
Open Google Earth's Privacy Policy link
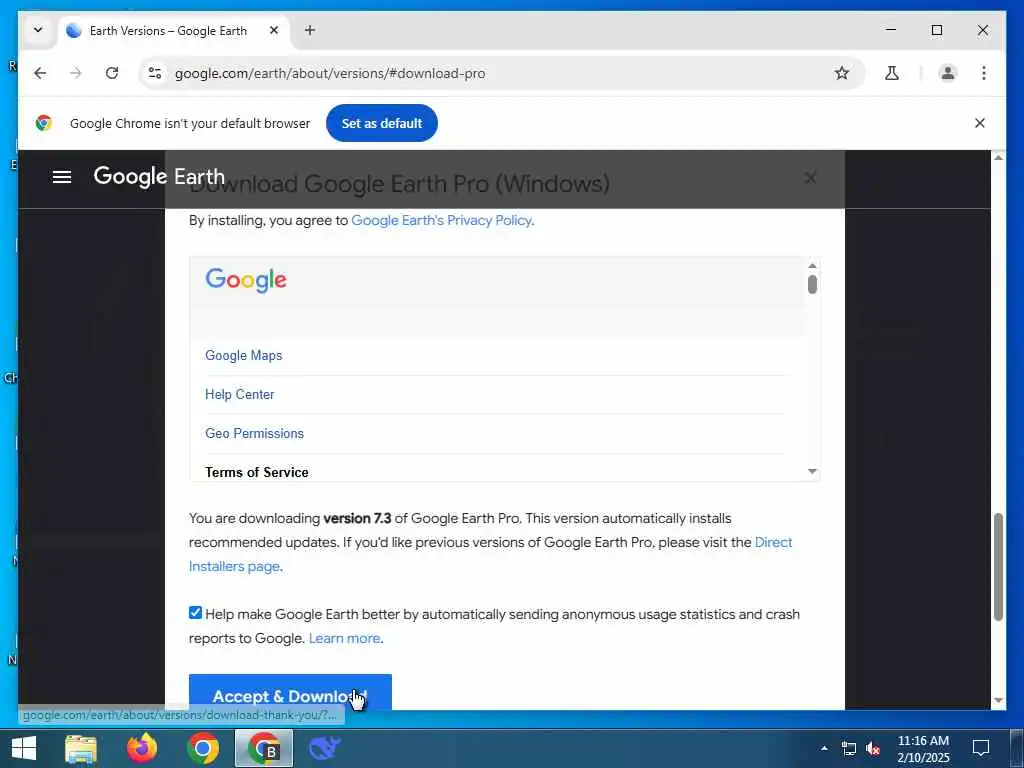coord(441,221)
